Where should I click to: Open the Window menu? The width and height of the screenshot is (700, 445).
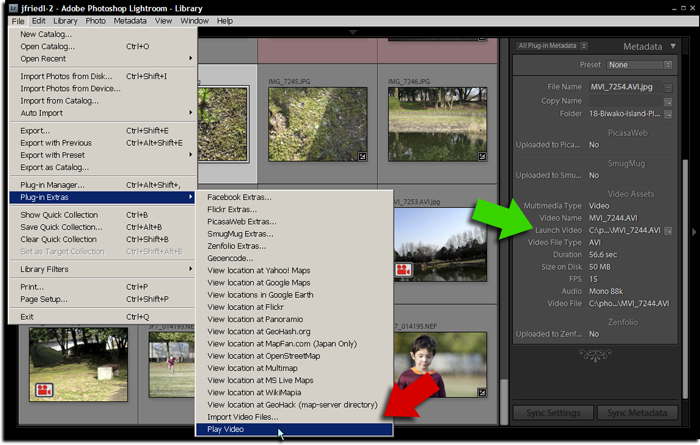[194, 21]
